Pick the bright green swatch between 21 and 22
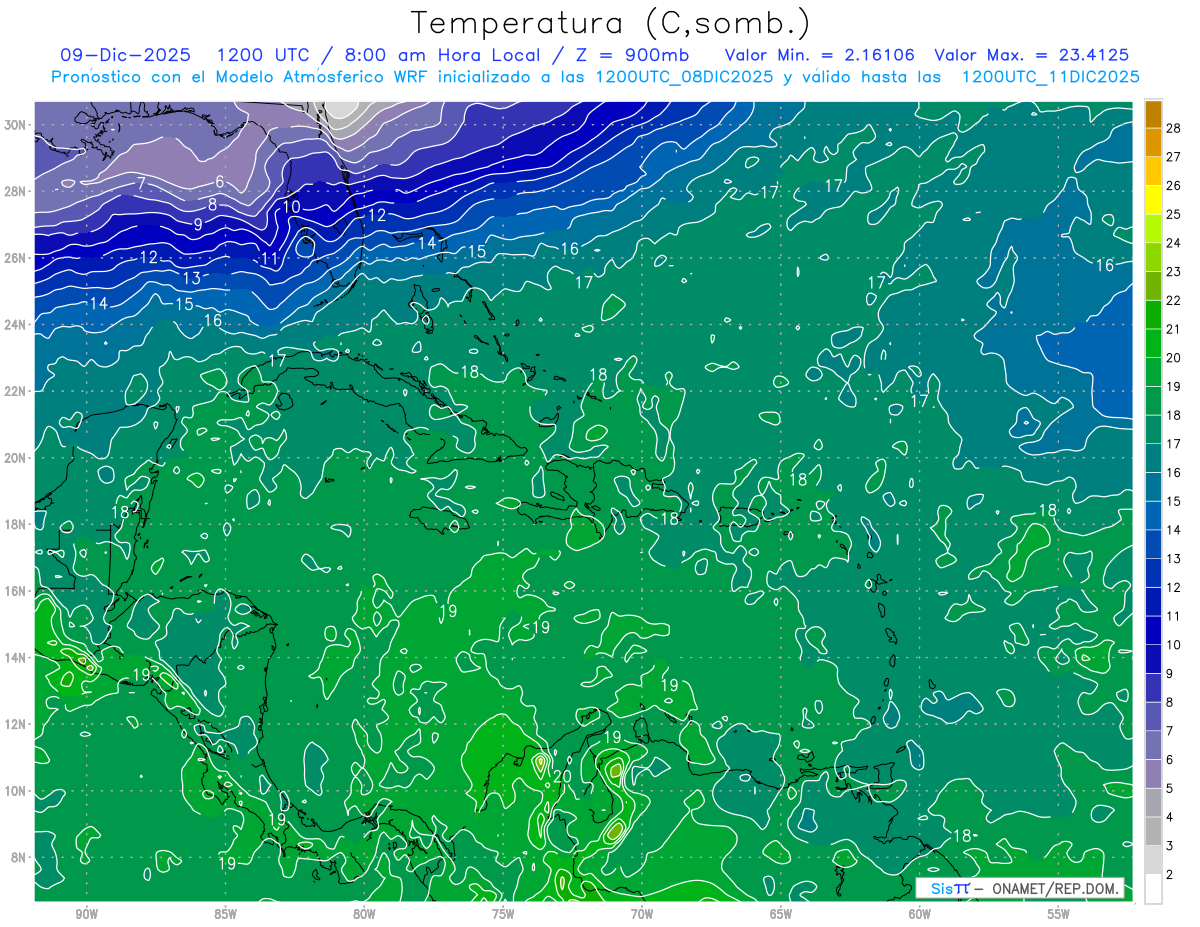1200x927 pixels. [x=1153, y=315]
